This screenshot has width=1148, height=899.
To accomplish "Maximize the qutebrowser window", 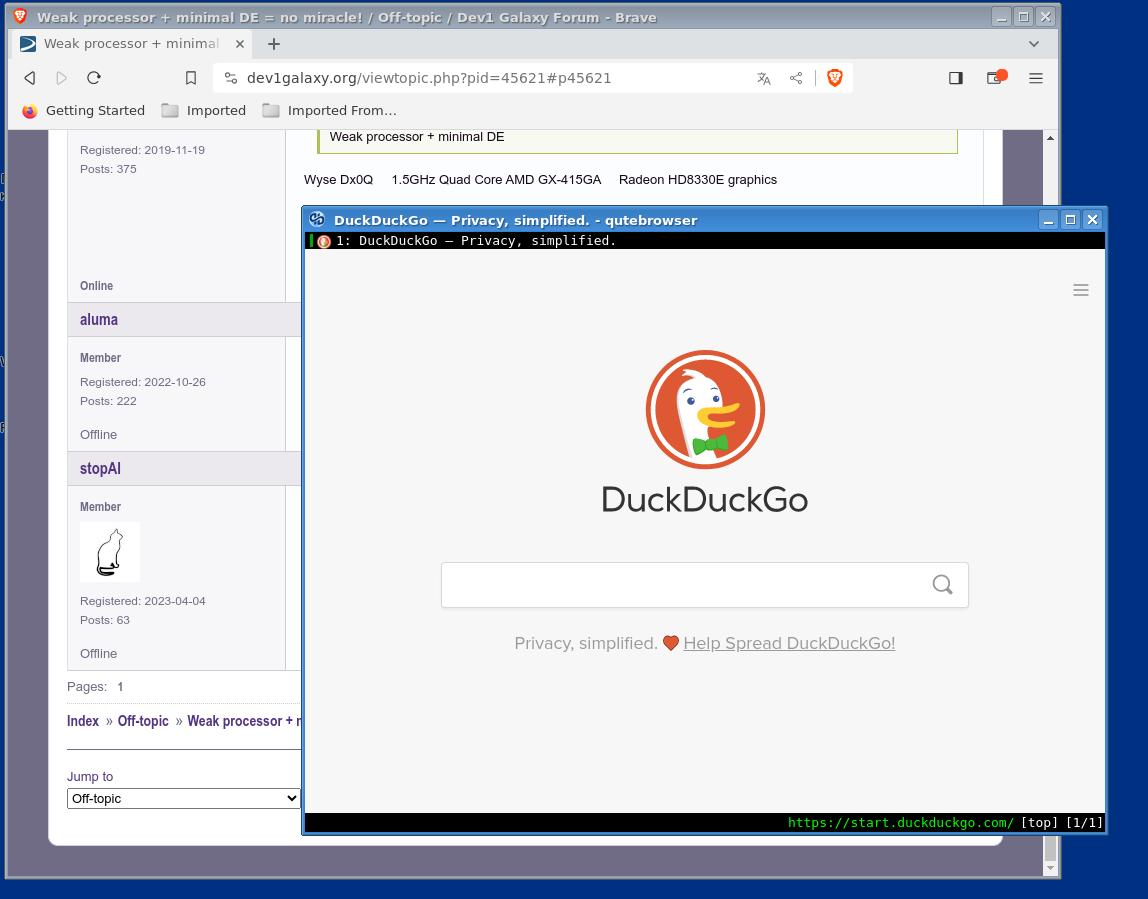I will 1070,220.
